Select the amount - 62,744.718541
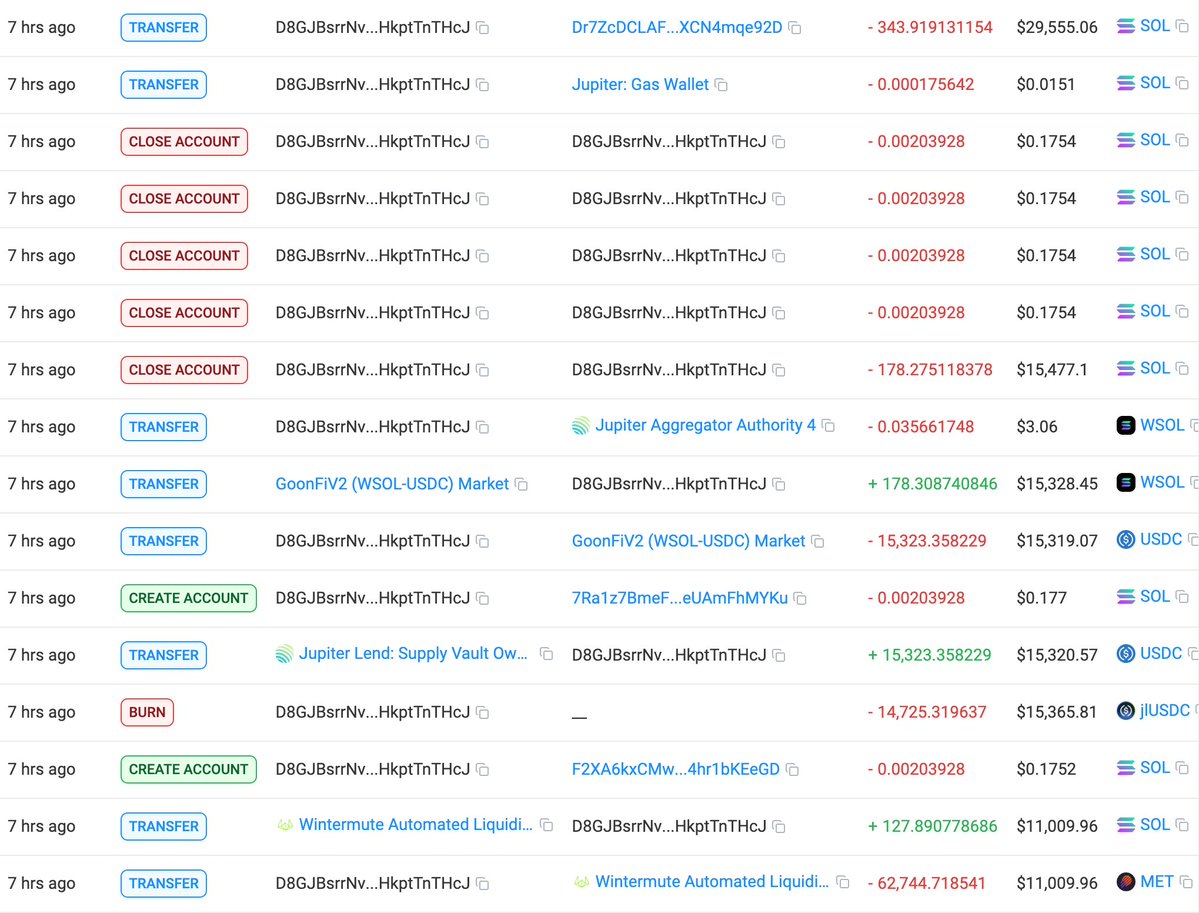Screen dimensions: 1199x913 (926, 883)
